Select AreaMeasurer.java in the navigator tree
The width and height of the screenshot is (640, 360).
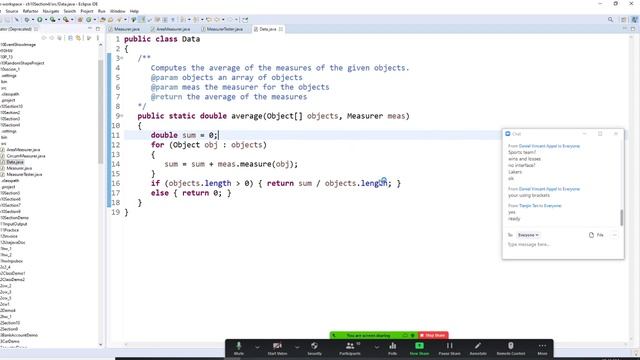(x=23, y=150)
